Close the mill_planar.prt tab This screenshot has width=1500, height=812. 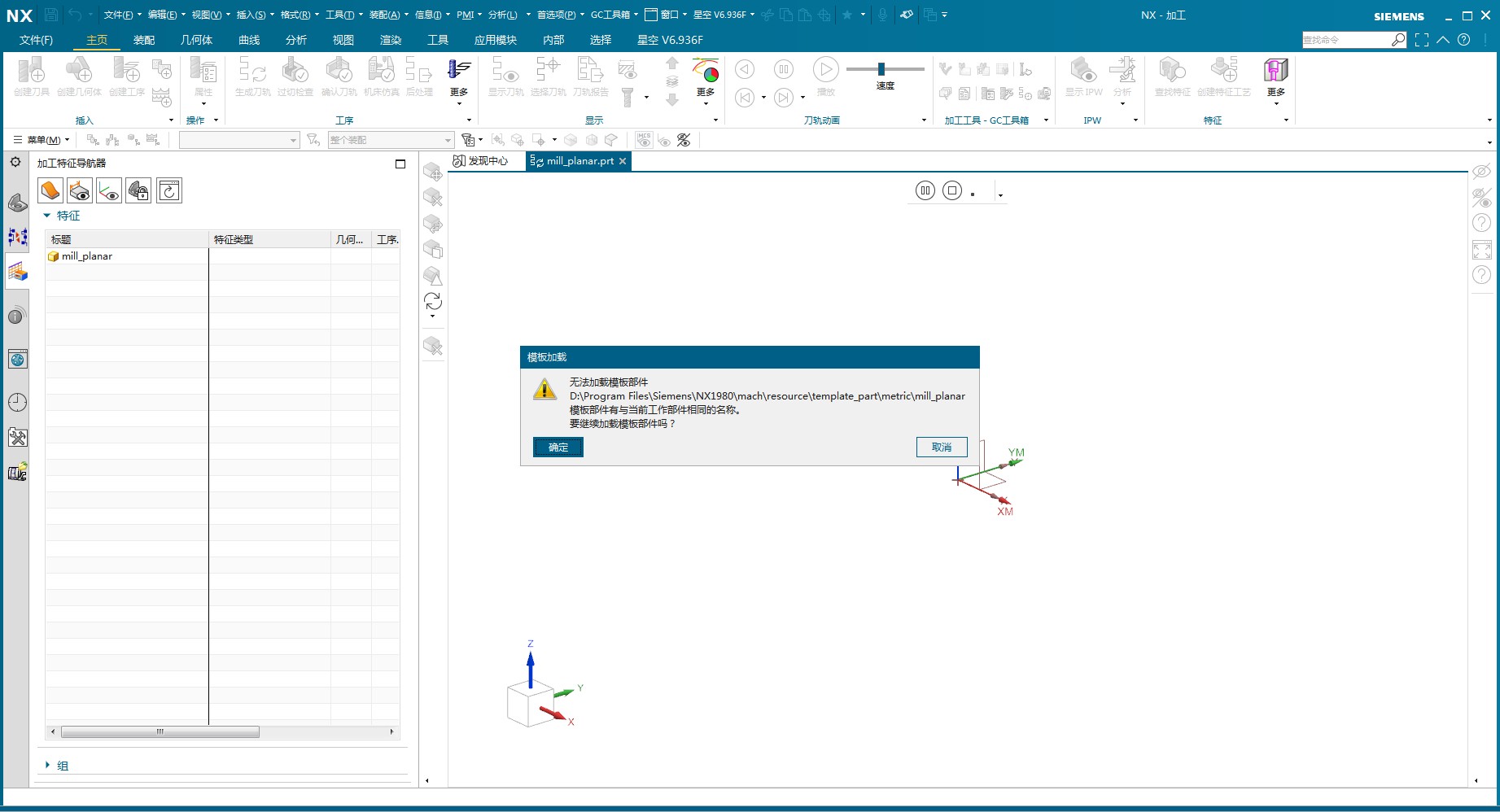coord(623,161)
